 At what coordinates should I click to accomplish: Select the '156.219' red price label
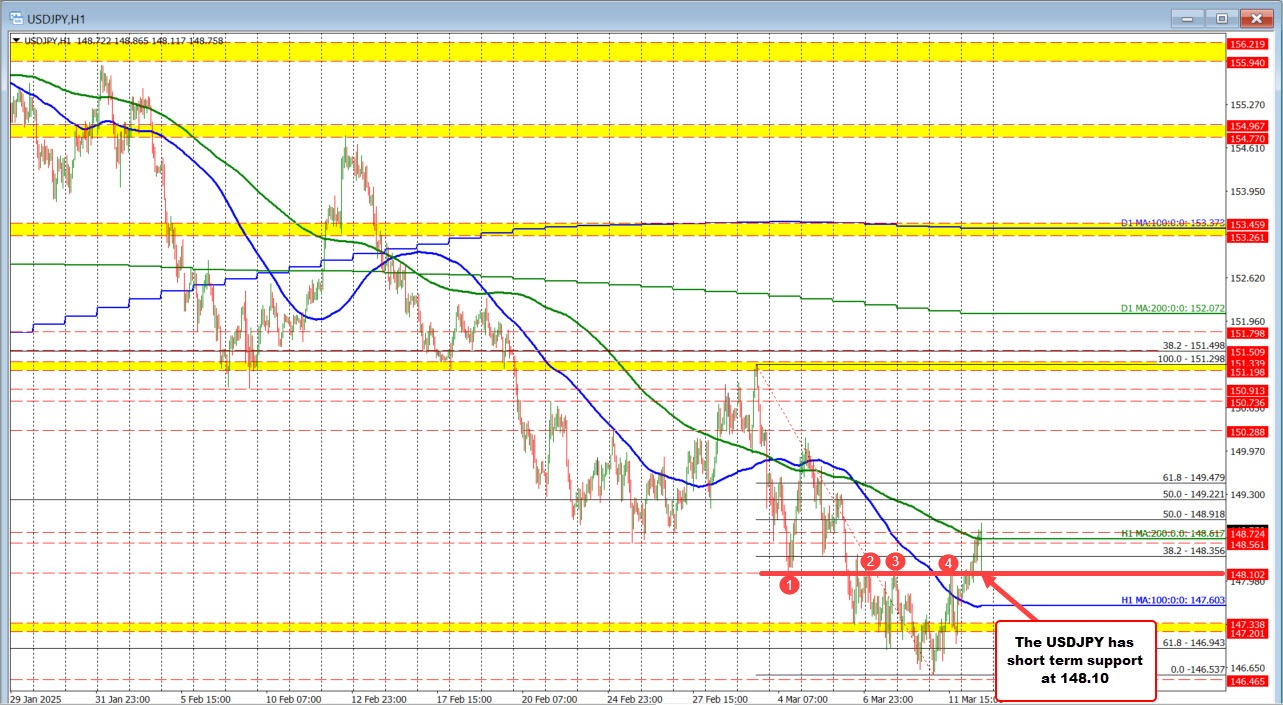tap(1246, 46)
